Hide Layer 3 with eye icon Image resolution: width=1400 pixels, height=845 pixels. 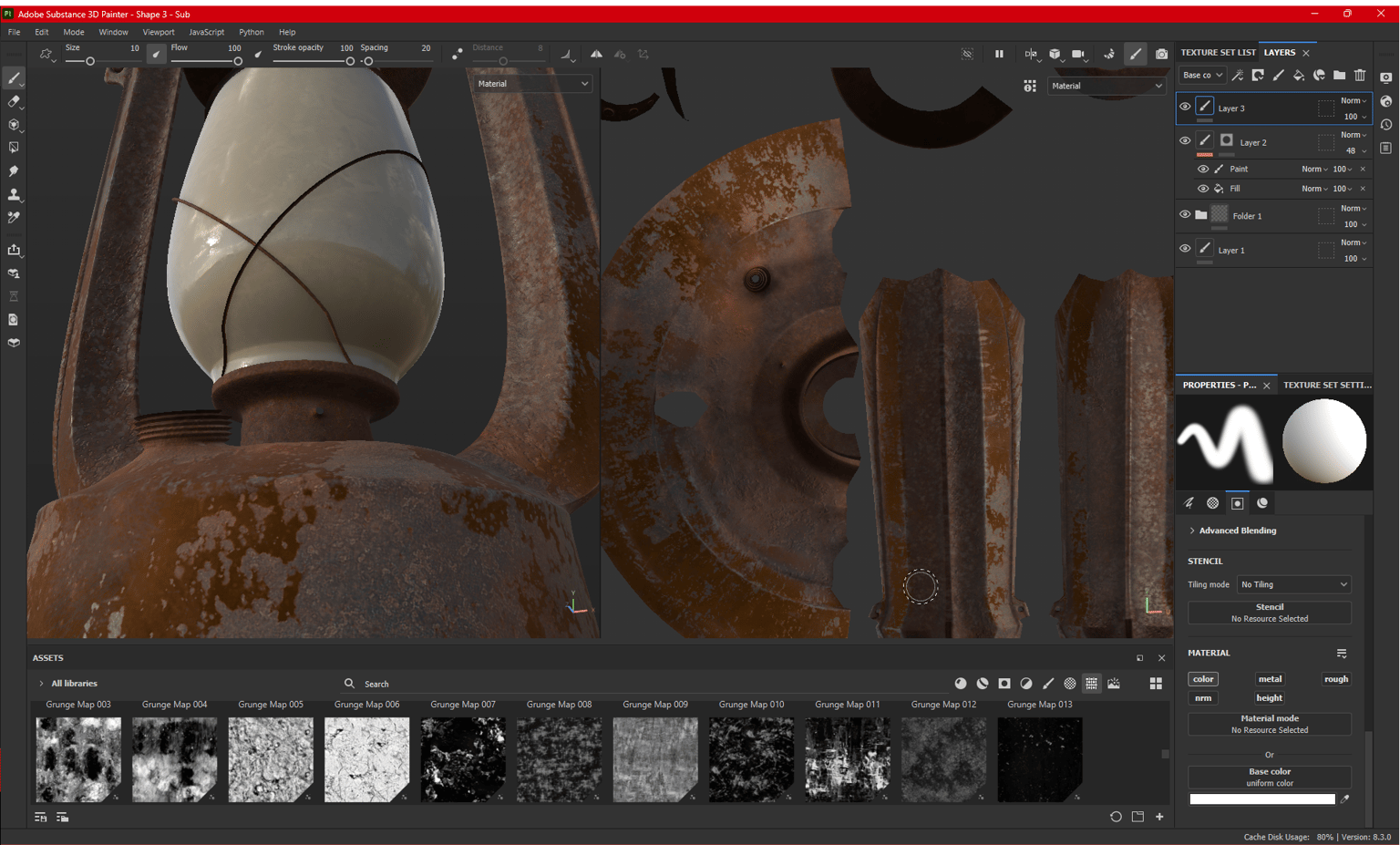[1185, 107]
